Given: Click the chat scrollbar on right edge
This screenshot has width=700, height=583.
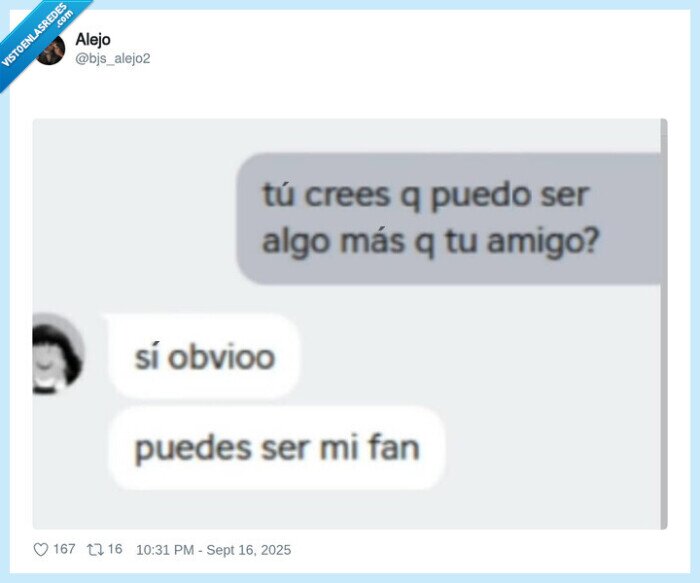Looking at the screenshot, I should click(x=664, y=324).
